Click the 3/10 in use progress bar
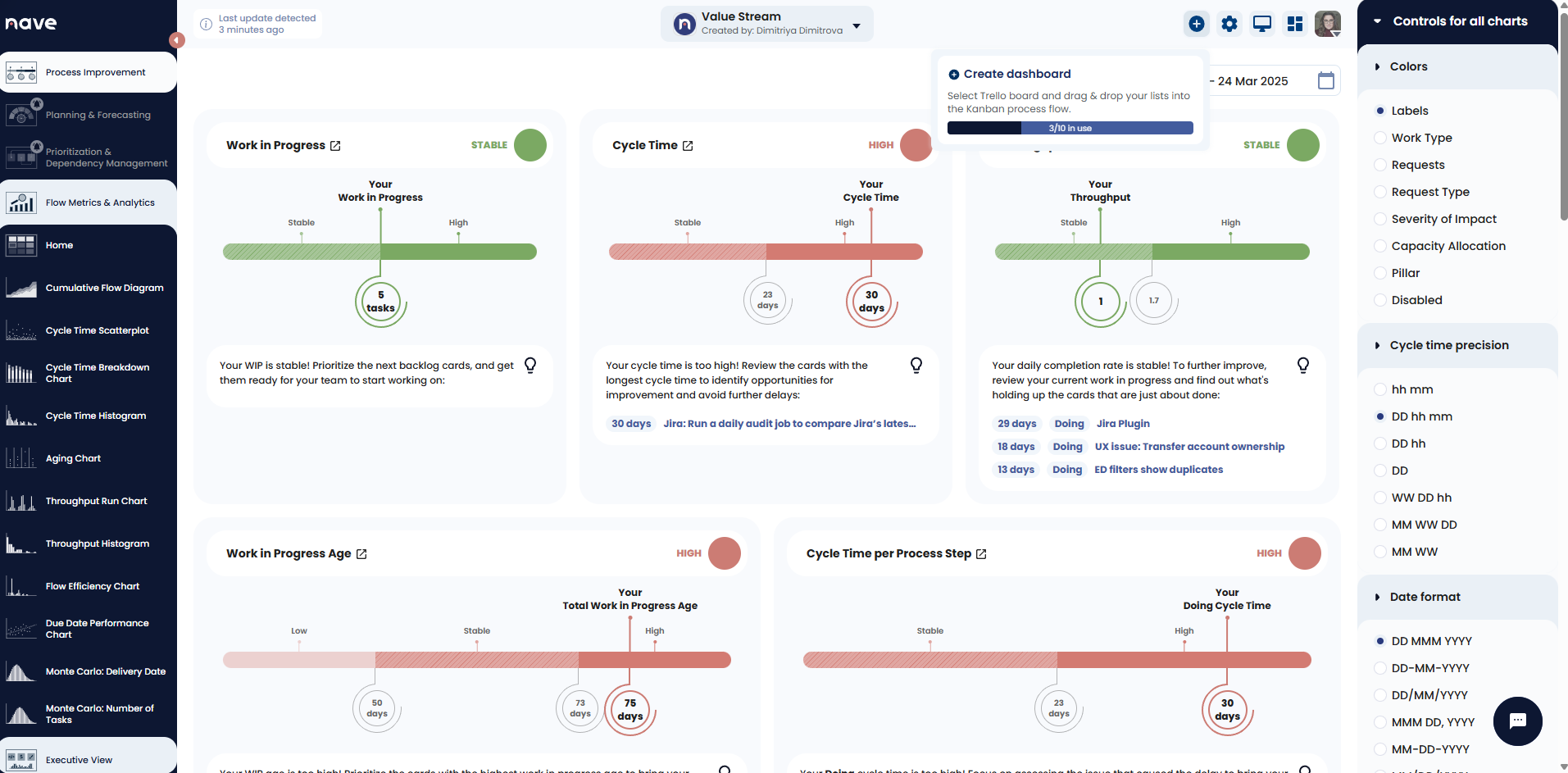 pyautogui.click(x=1070, y=128)
